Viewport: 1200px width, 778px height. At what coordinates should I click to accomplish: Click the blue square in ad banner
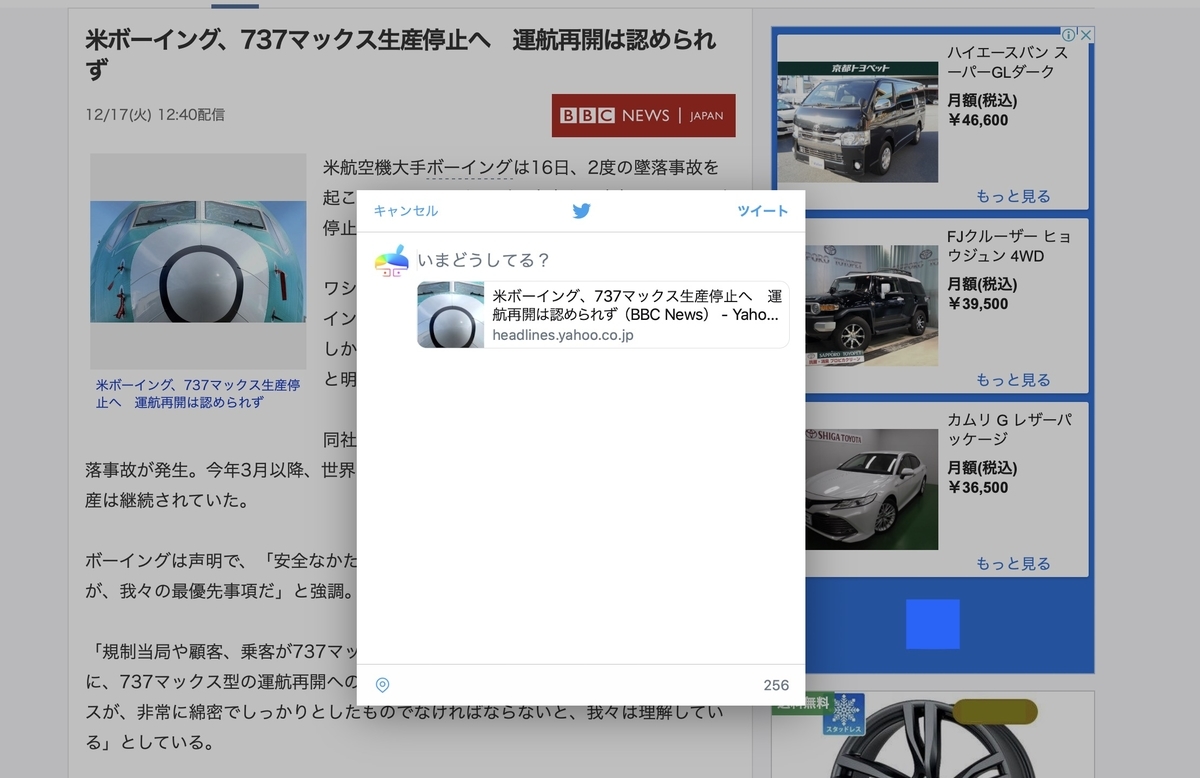tap(933, 624)
